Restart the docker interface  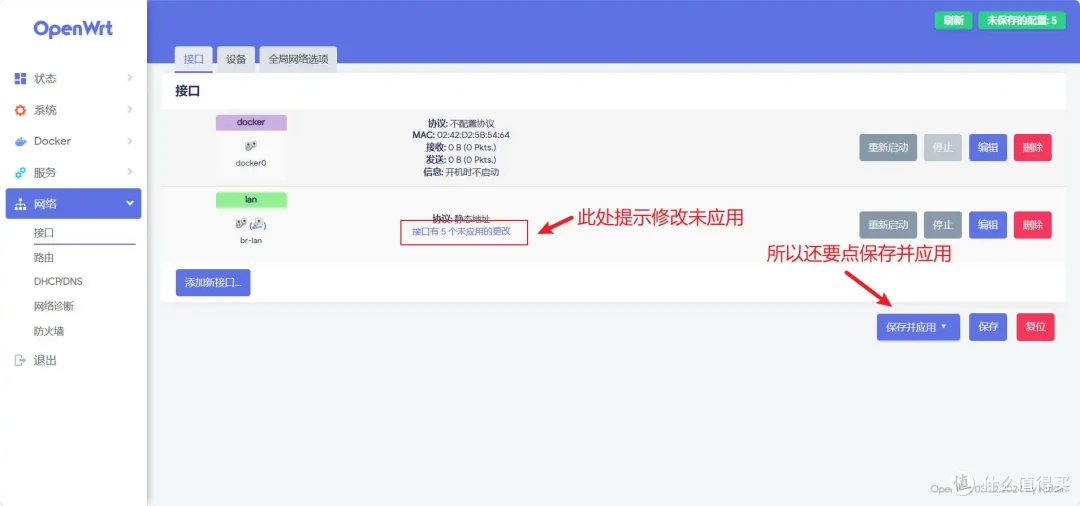tap(888, 147)
